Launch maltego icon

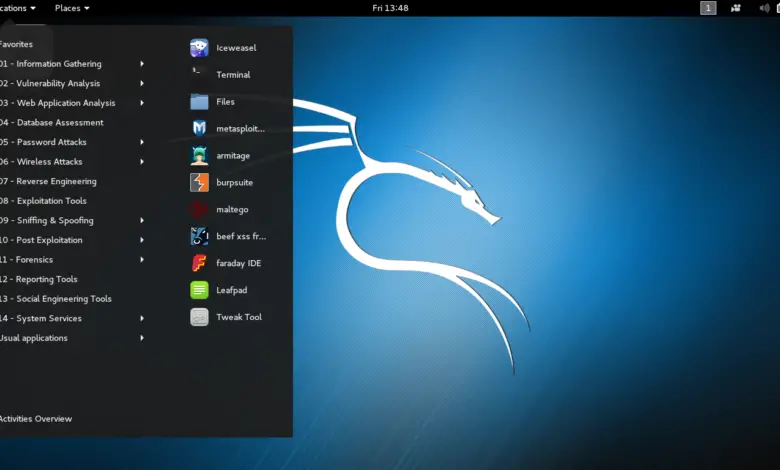(199, 209)
